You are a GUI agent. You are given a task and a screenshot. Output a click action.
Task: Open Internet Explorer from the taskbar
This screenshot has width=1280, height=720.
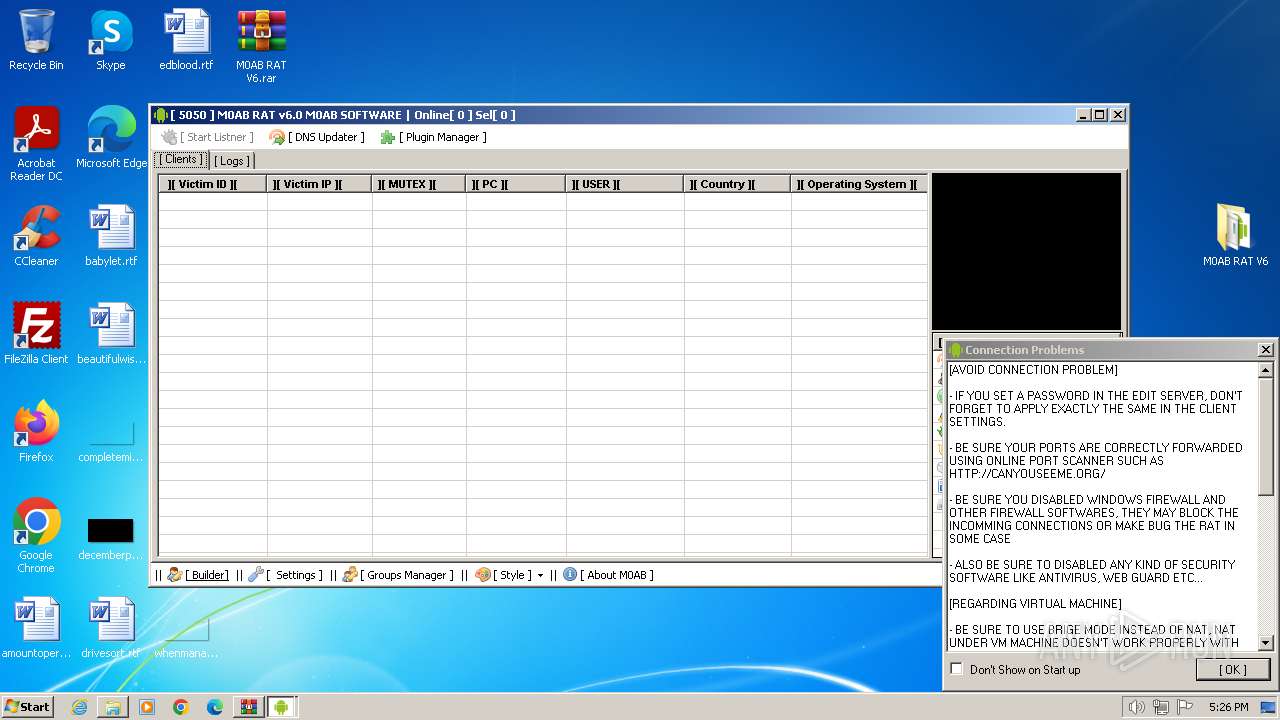click(79, 707)
